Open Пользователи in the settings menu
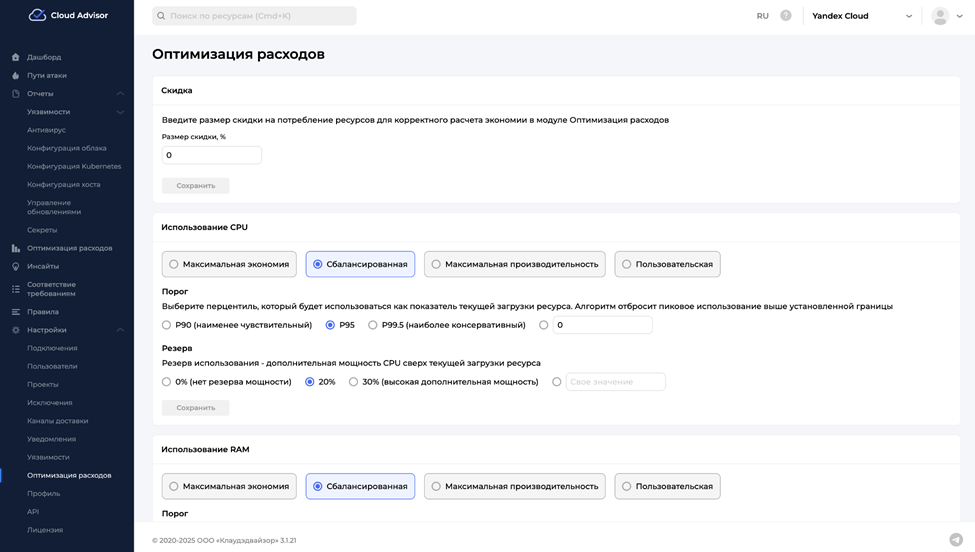Screen dimensions: 975x552 click(x=52, y=366)
